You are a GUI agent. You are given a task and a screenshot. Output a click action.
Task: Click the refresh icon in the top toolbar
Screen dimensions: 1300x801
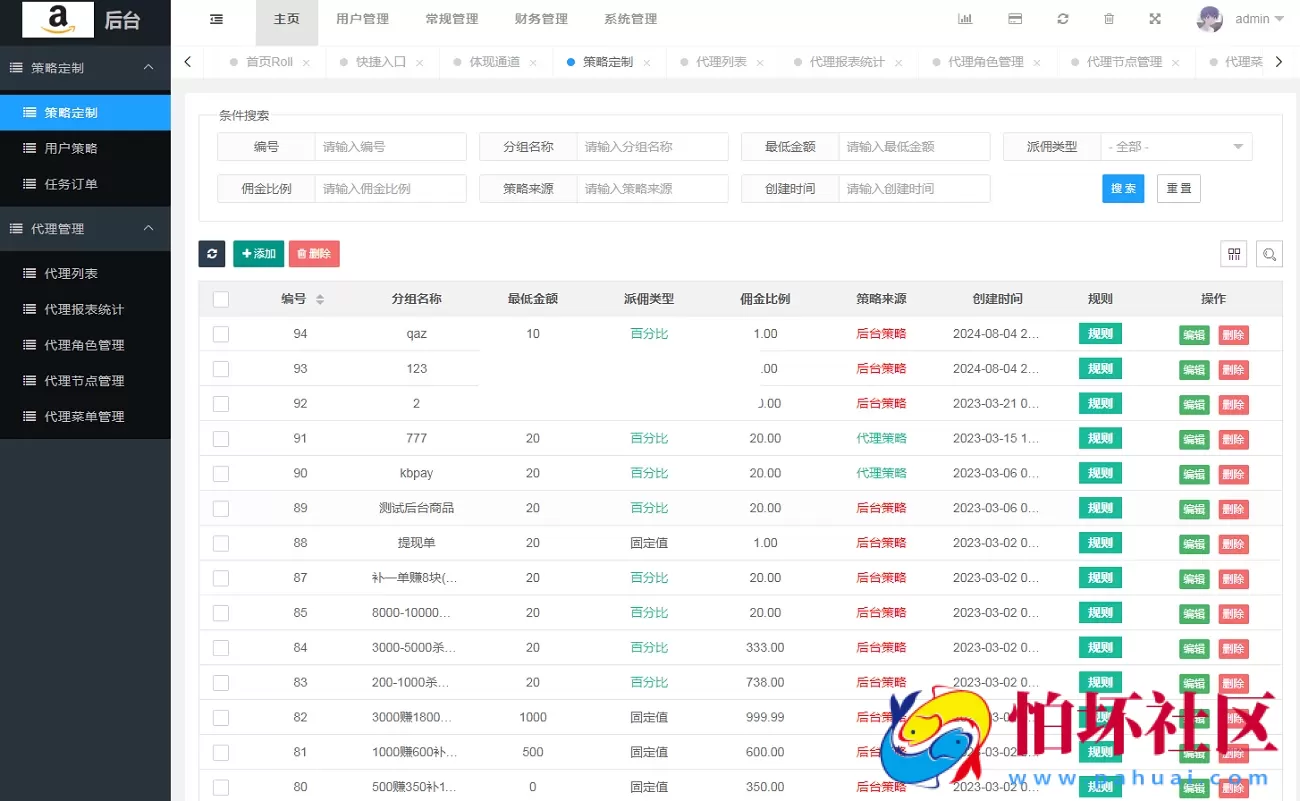(1063, 18)
